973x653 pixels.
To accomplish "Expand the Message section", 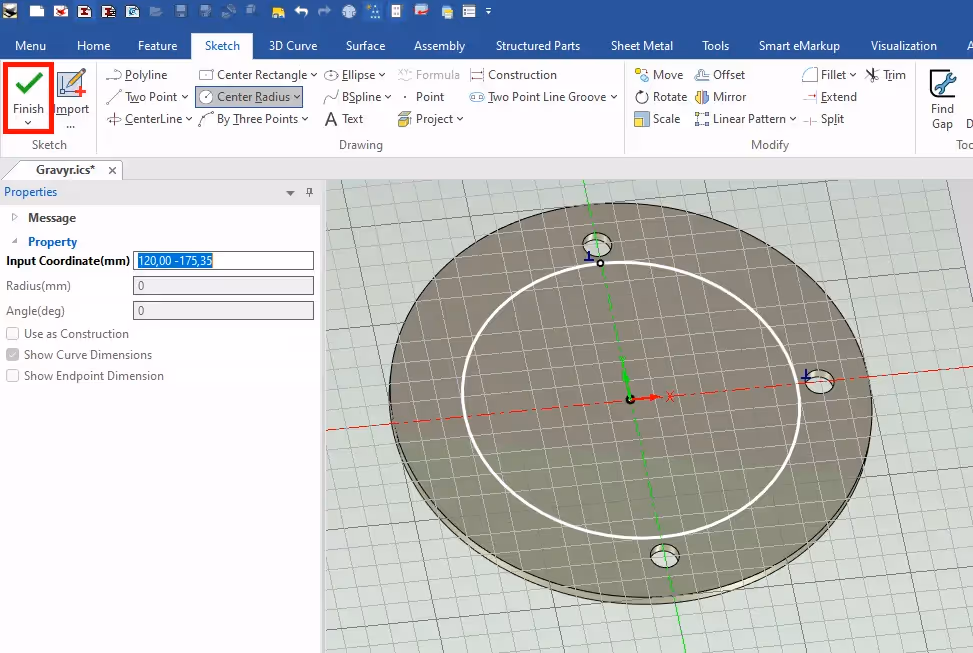I will 14,218.
